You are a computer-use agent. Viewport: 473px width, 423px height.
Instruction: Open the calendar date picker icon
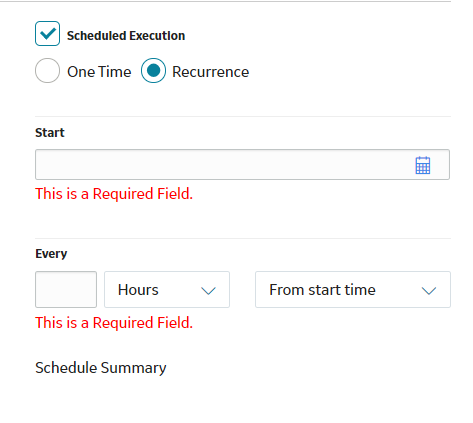423,165
